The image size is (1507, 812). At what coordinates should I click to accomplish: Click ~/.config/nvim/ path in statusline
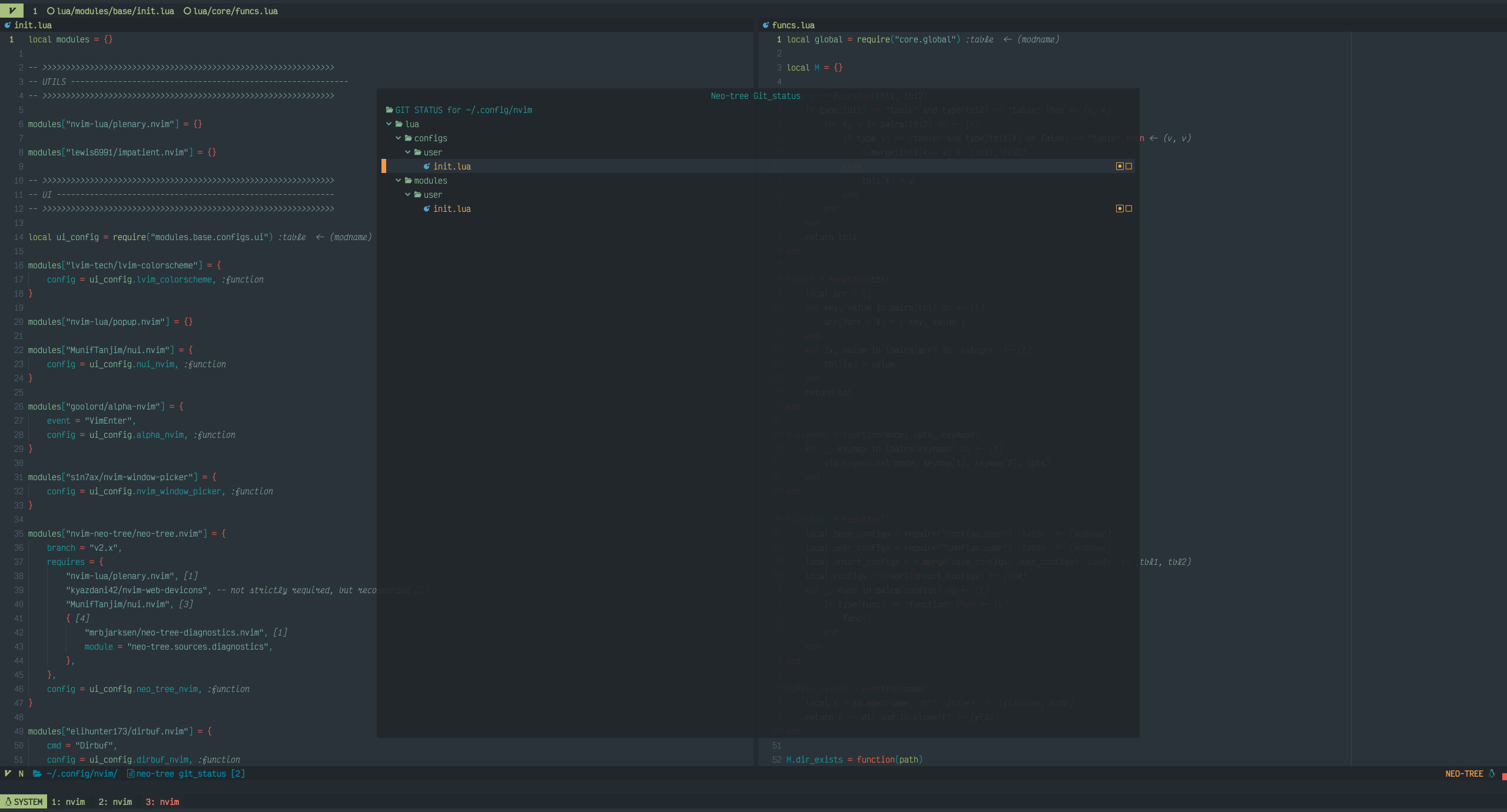(82, 774)
